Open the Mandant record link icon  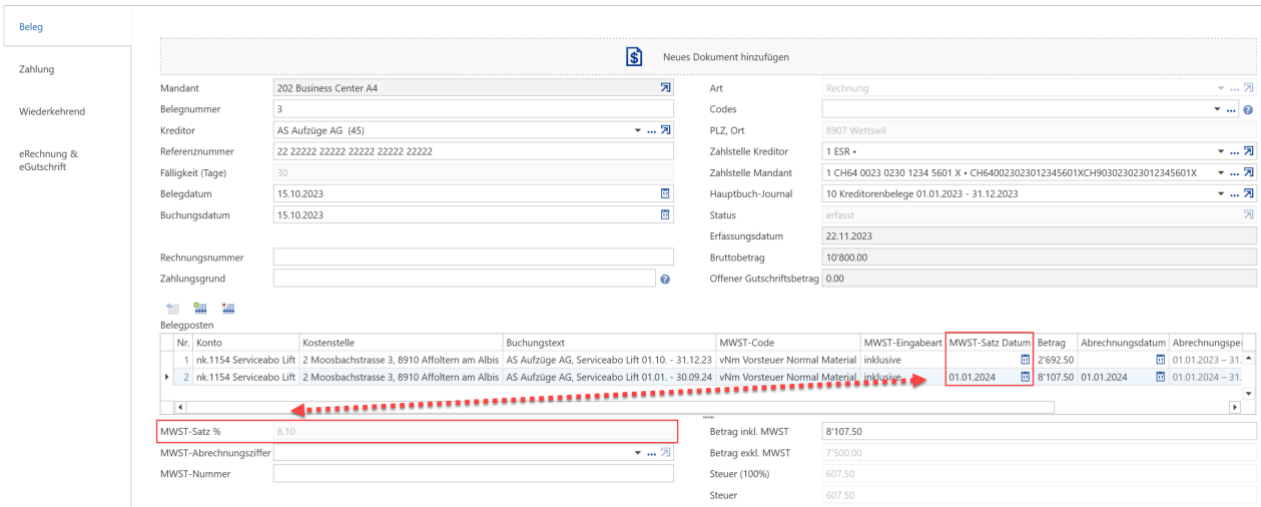click(x=667, y=88)
